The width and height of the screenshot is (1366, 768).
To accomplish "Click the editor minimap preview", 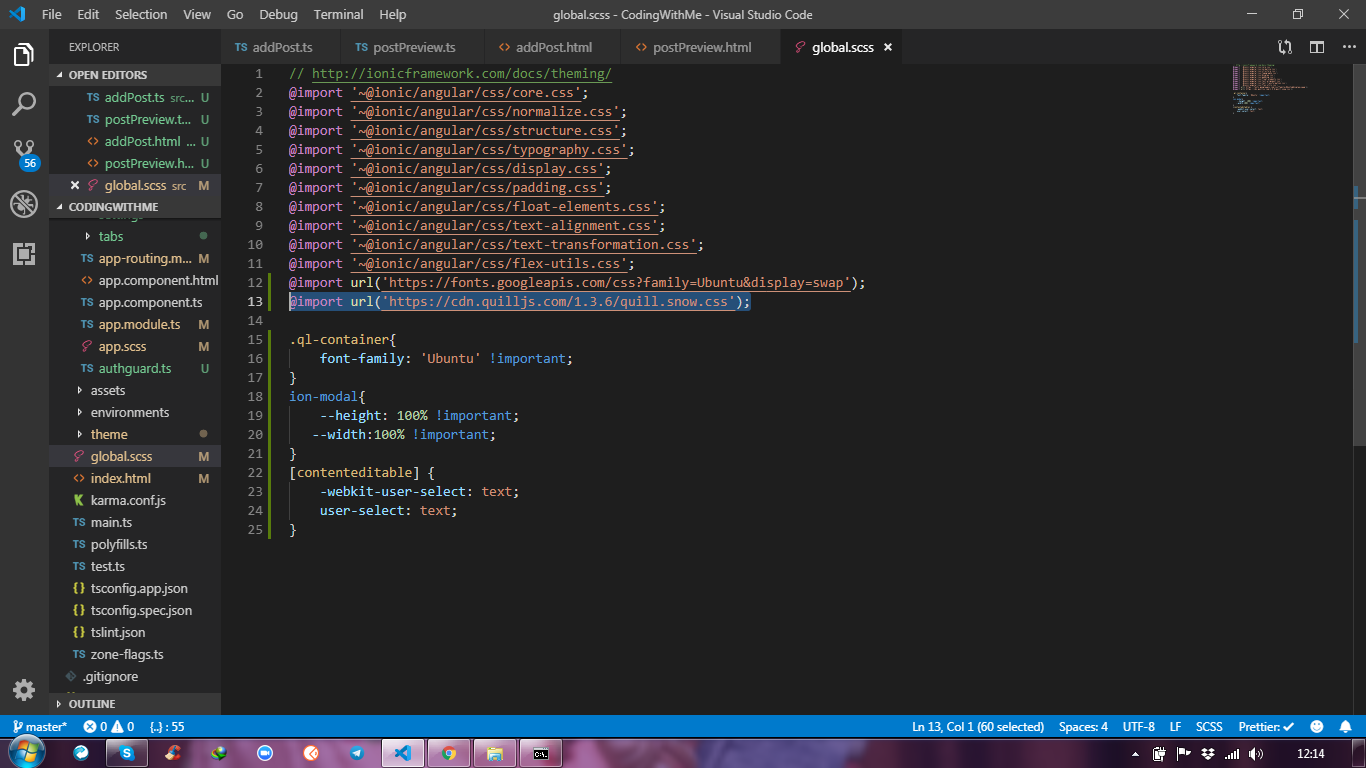I will pyautogui.click(x=1290, y=90).
